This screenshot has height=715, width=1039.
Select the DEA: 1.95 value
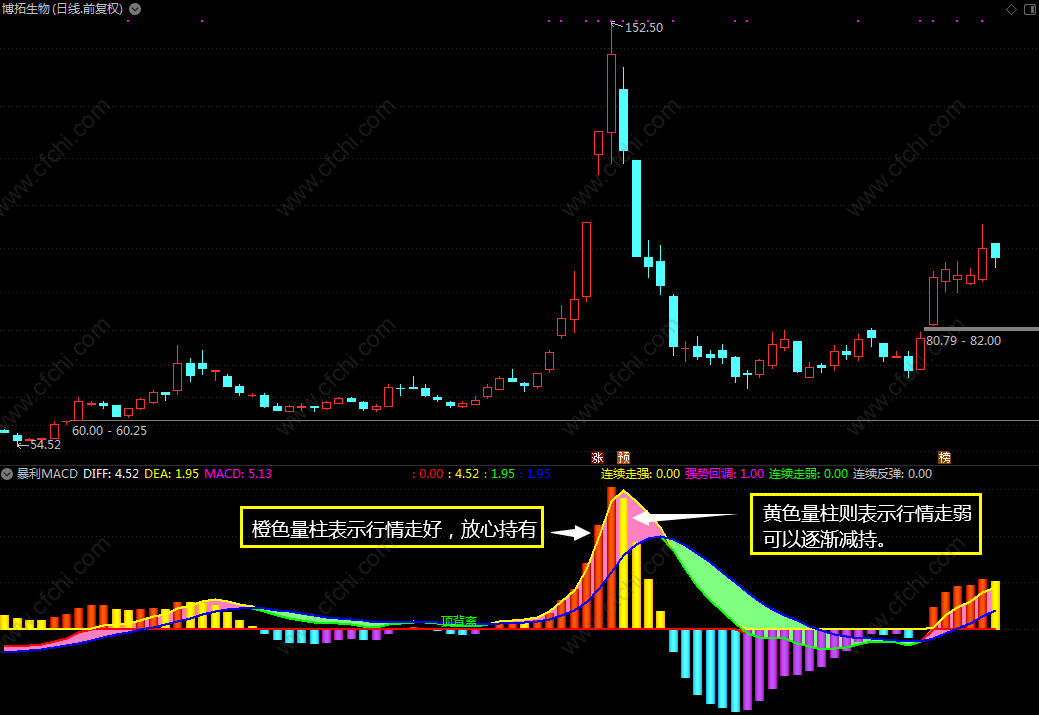(x=172, y=474)
